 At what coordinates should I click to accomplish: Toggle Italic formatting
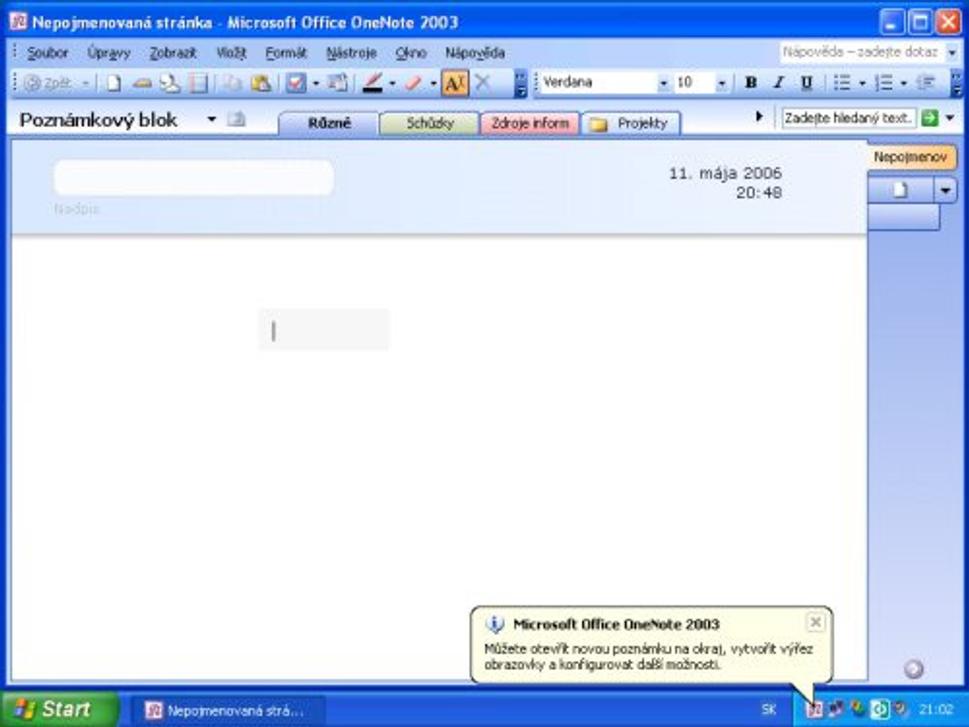pyautogui.click(x=779, y=83)
